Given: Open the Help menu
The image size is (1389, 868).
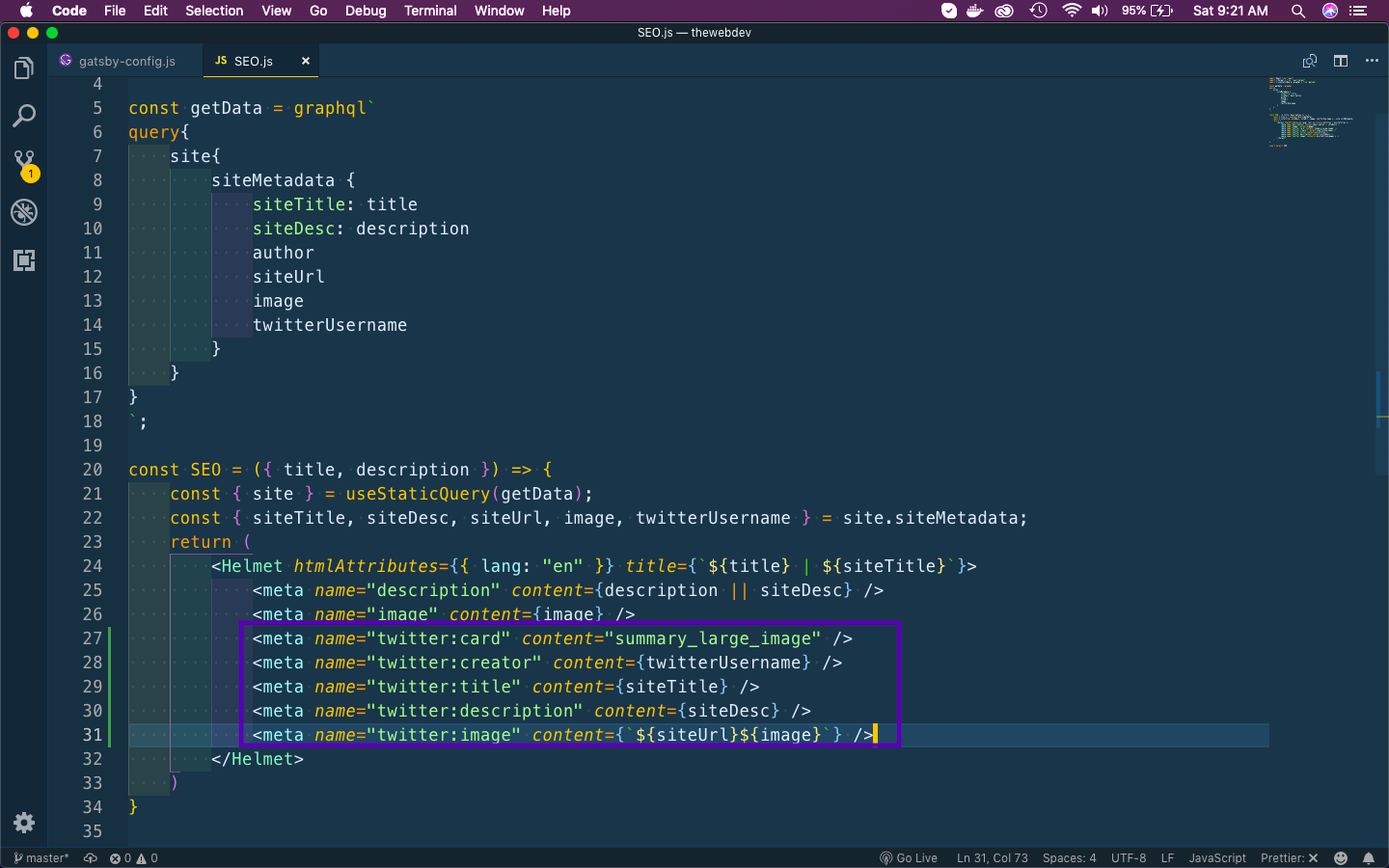Looking at the screenshot, I should 556,11.
